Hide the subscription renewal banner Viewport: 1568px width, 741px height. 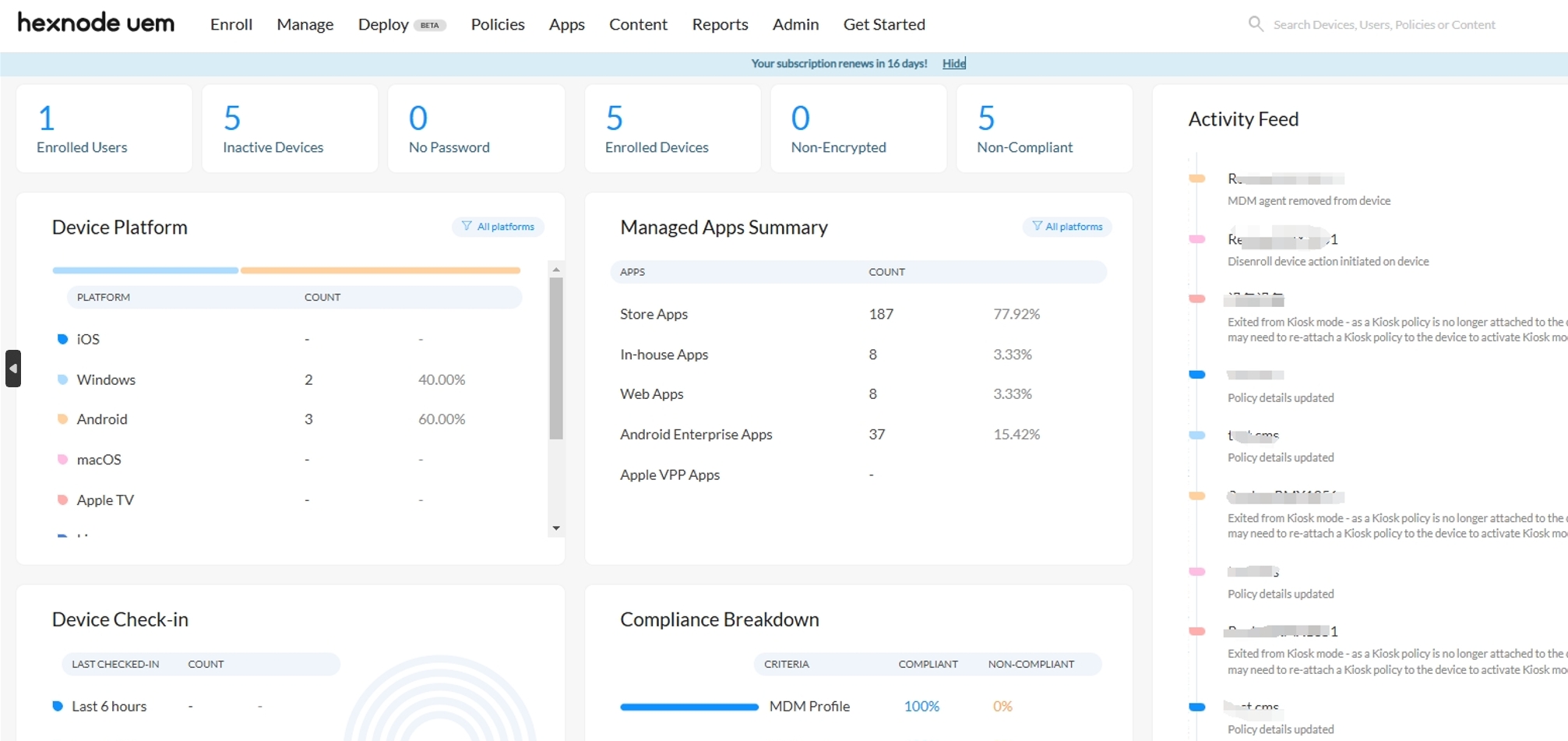953,63
